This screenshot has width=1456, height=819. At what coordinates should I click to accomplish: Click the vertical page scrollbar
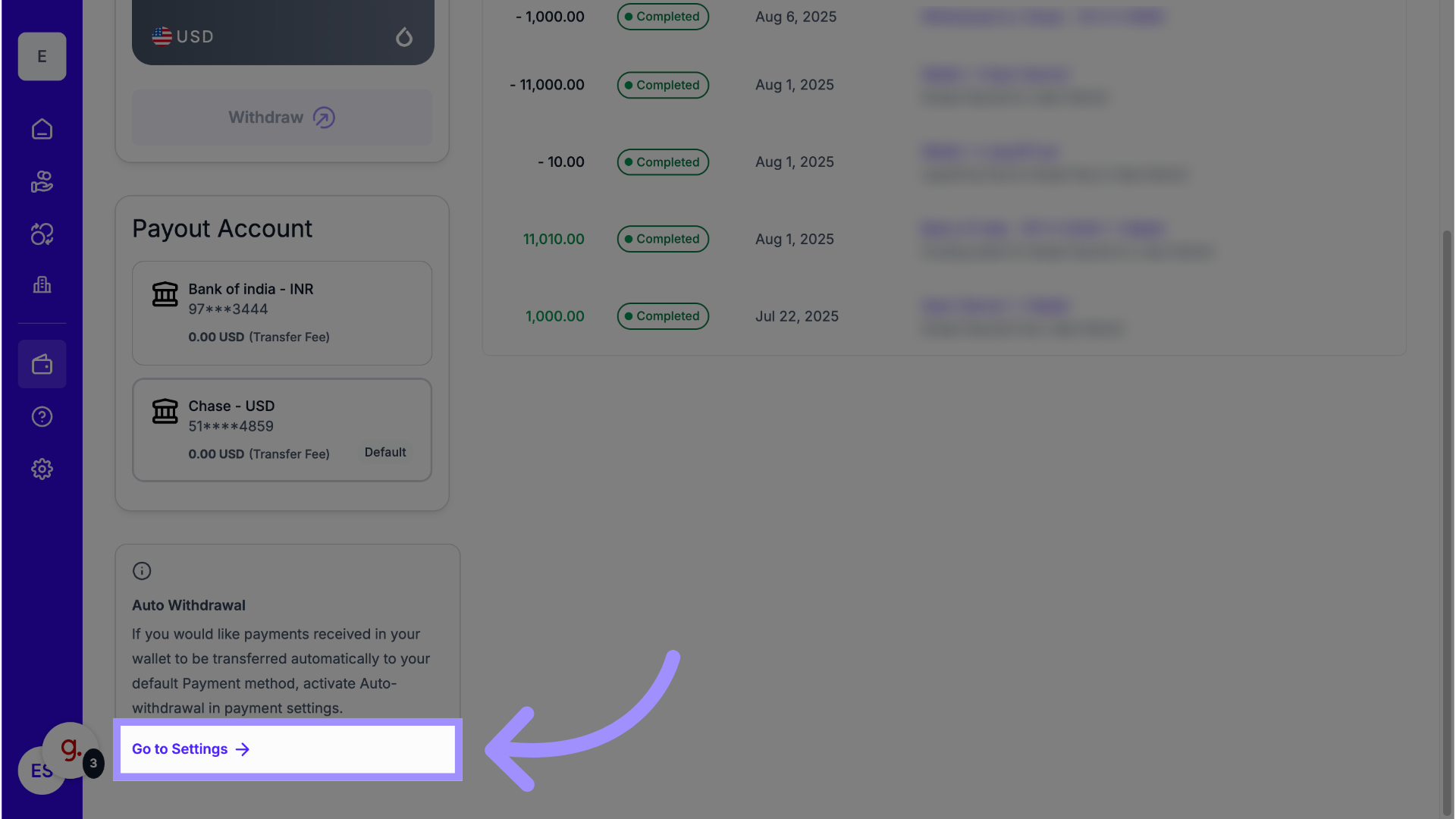tap(1447, 516)
